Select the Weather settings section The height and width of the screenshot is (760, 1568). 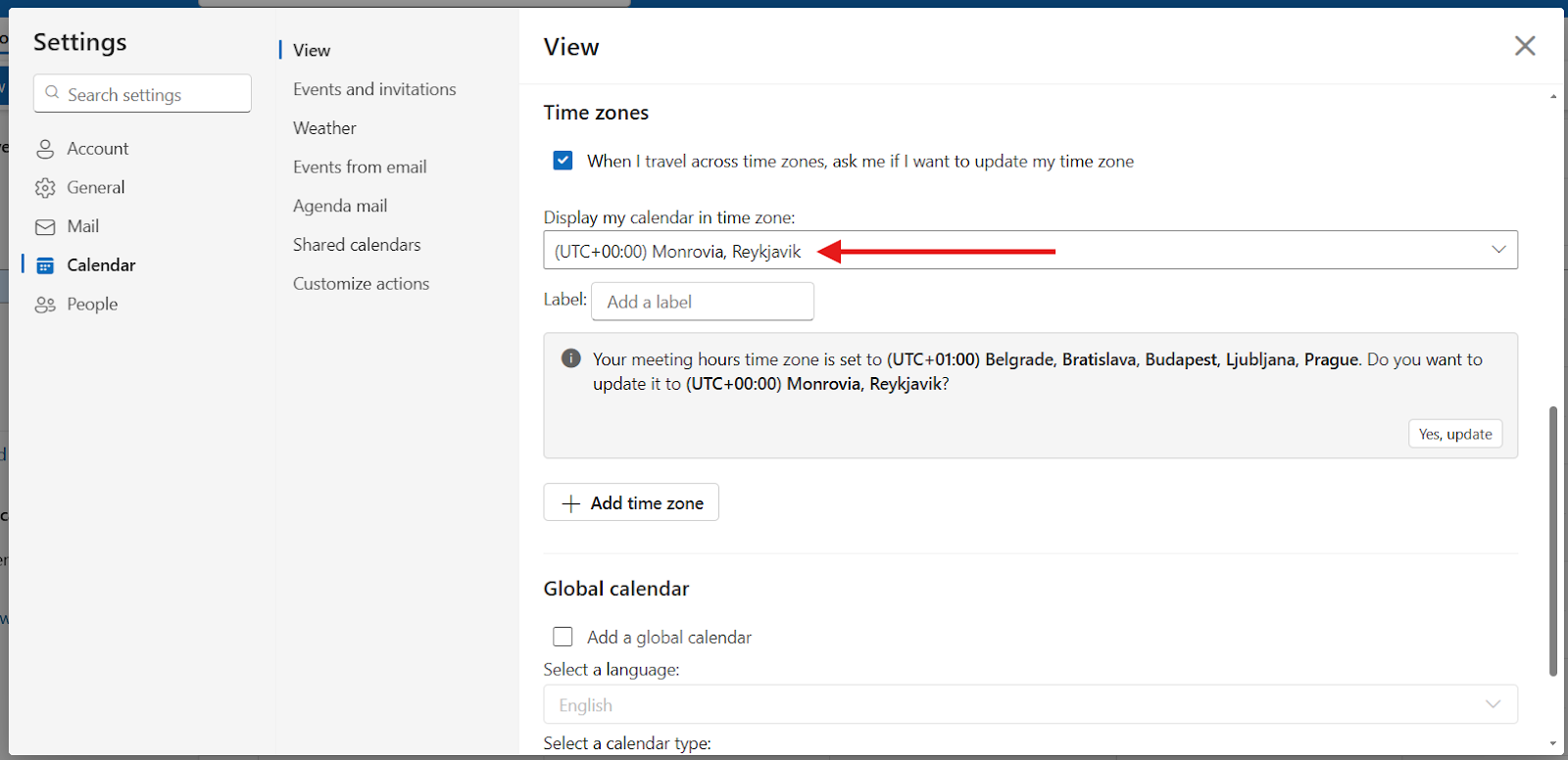click(x=324, y=128)
